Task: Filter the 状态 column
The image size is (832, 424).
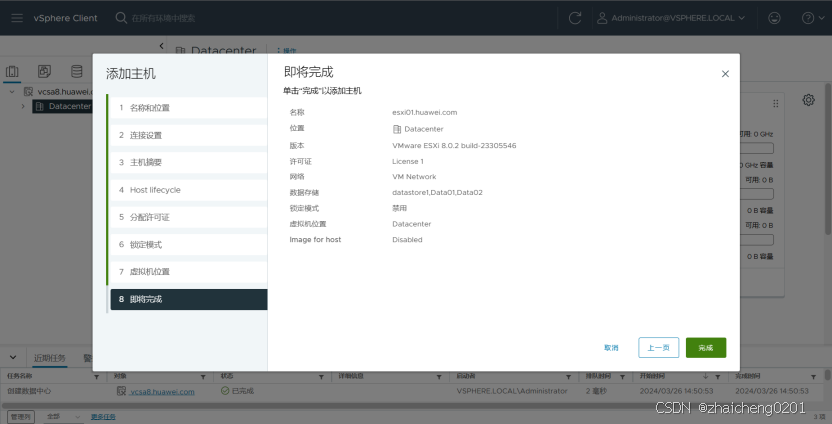Action: coord(321,377)
